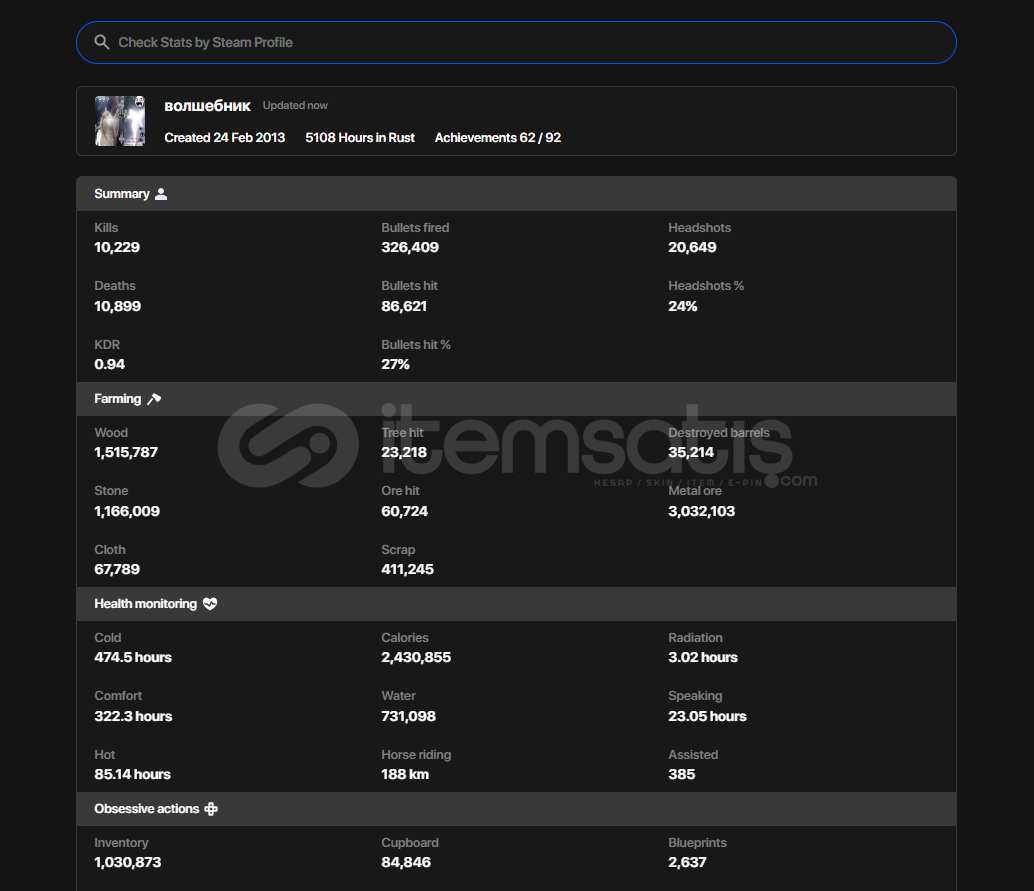
Task: Select Scrap value 411,245
Action: click(408, 569)
